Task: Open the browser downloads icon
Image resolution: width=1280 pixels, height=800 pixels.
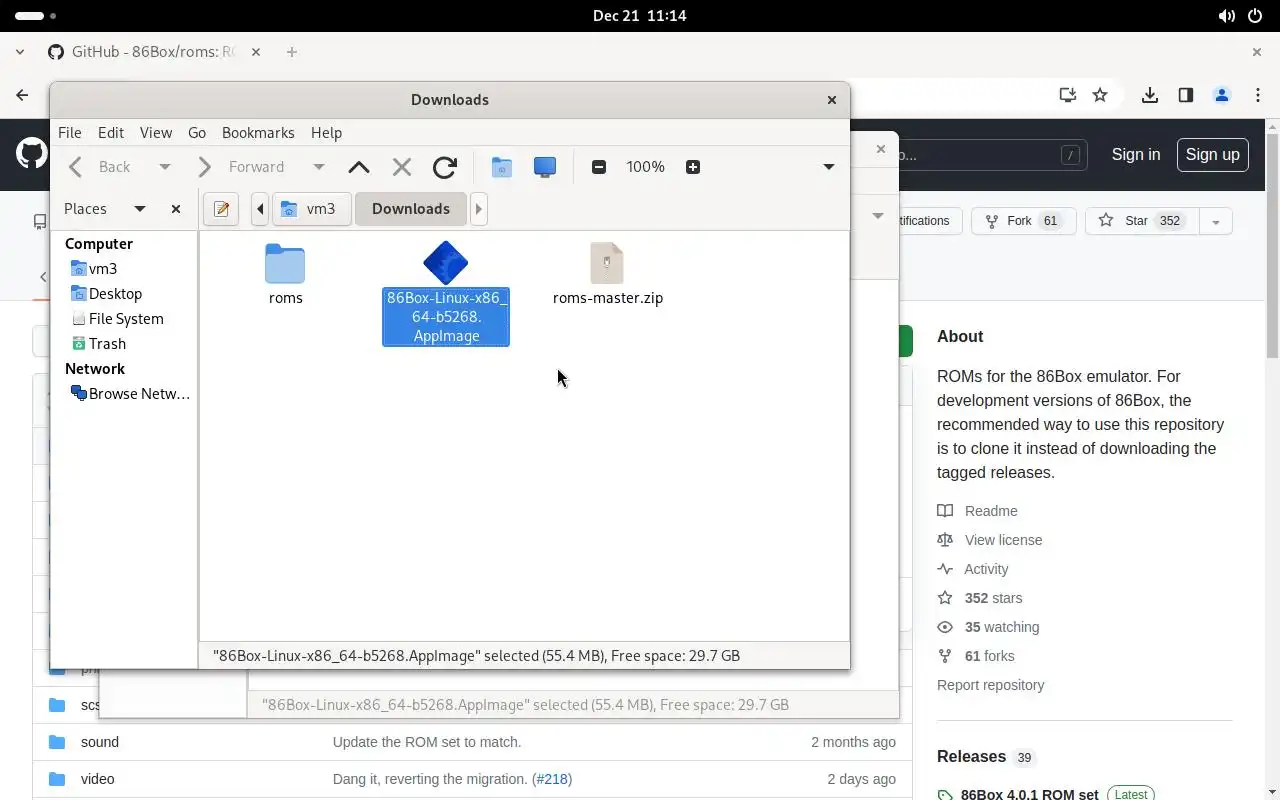Action: [x=1150, y=95]
